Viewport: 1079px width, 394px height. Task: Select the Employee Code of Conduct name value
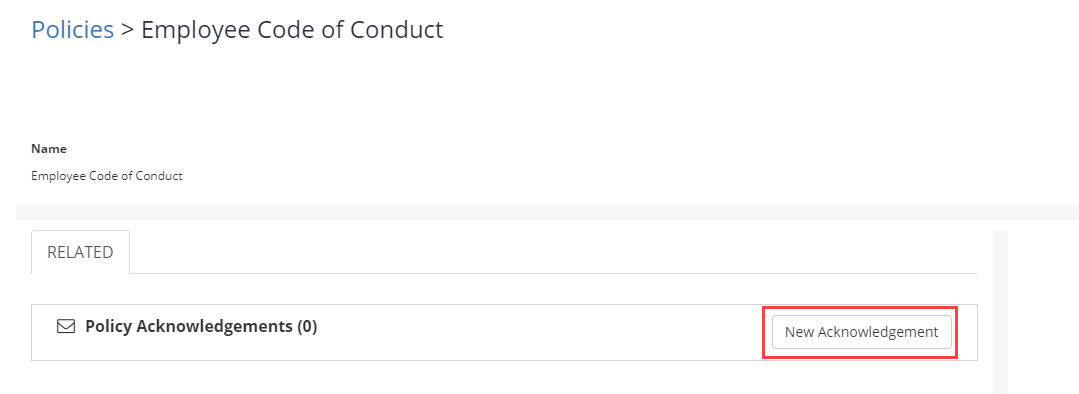[x=107, y=175]
